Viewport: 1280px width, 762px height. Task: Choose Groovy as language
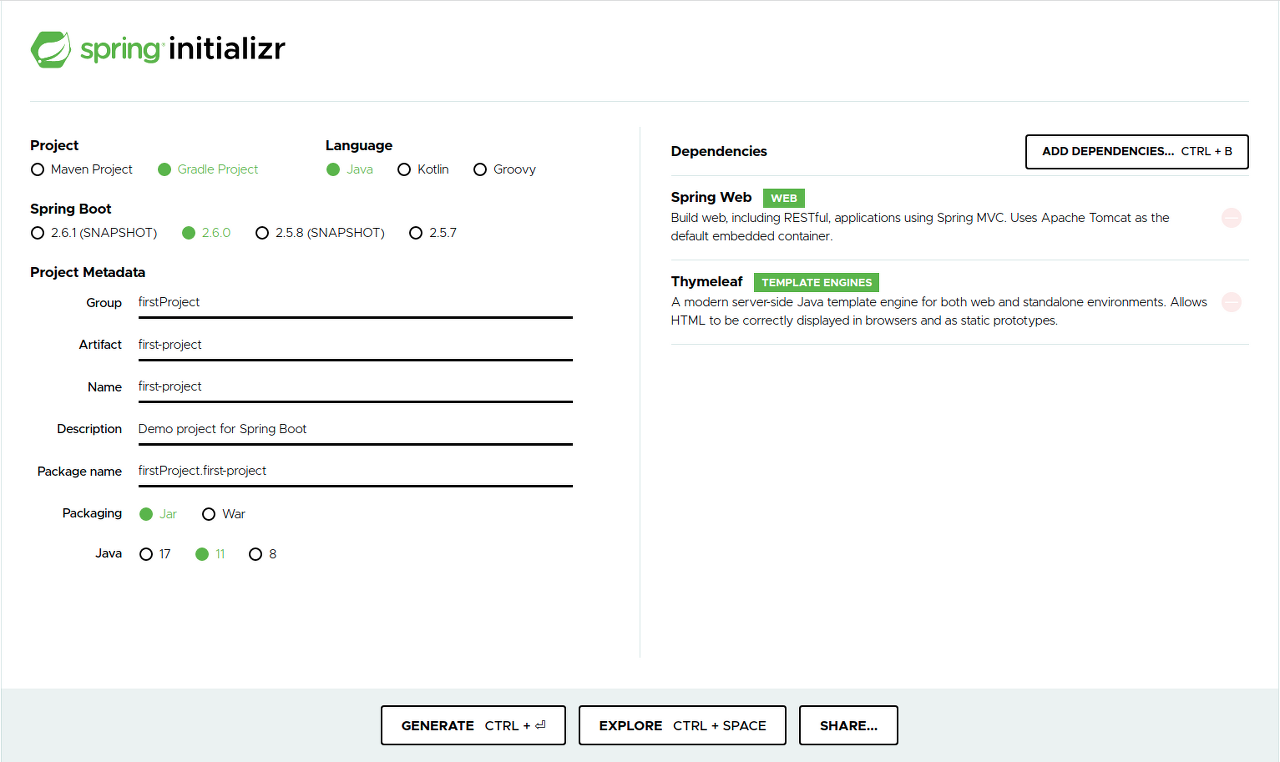(505, 169)
